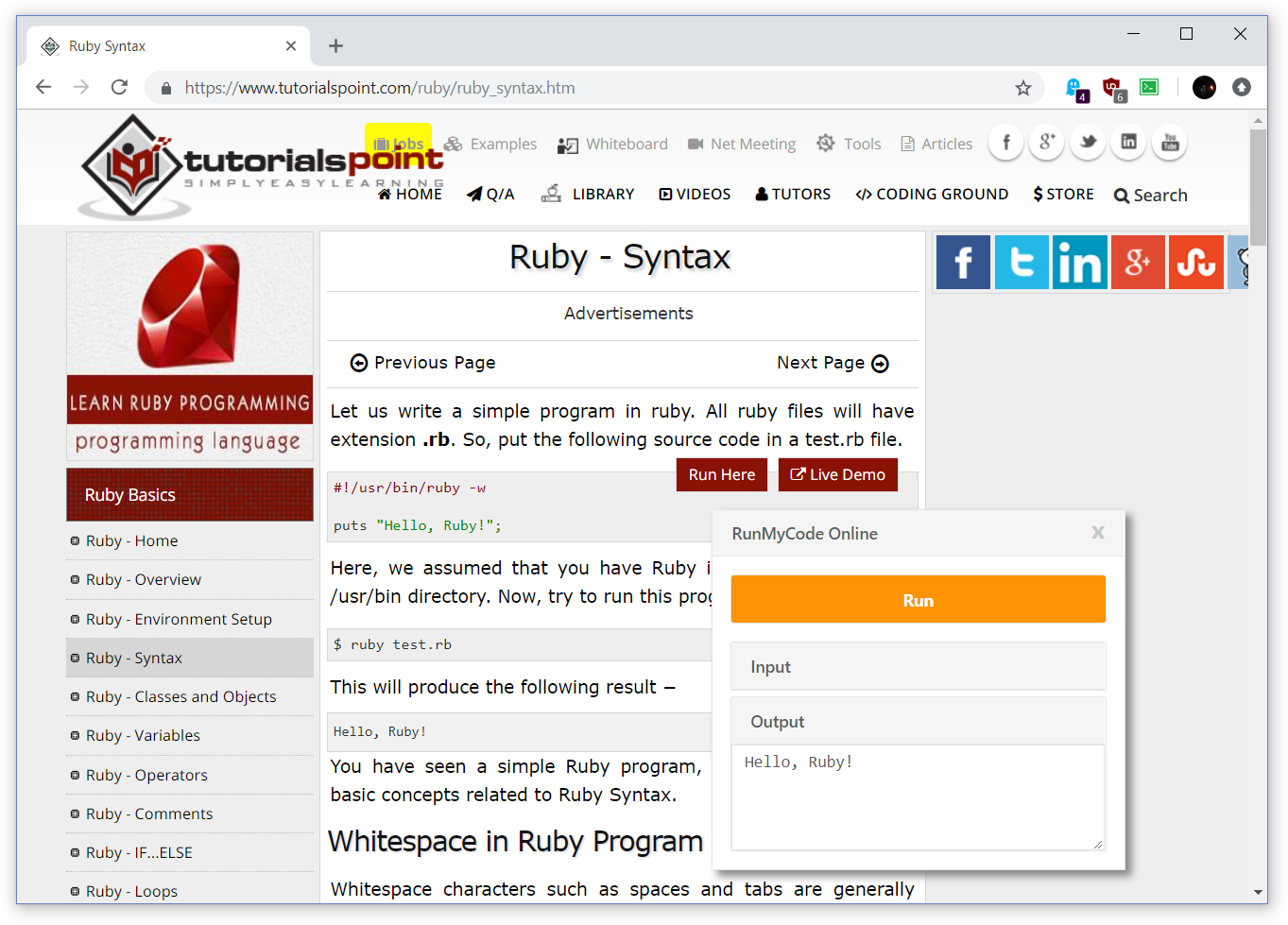The width and height of the screenshot is (1288, 925).
Task: Open the round Facebook icon in the header
Action: (1006, 143)
